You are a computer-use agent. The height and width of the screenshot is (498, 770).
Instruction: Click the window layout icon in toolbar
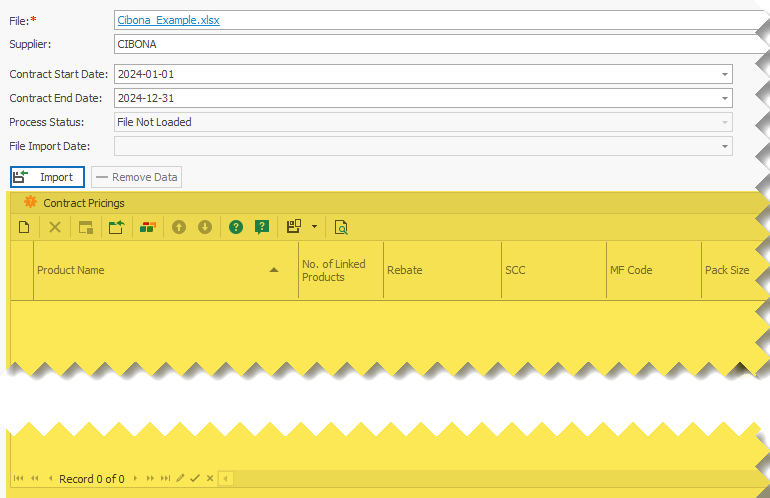click(86, 227)
